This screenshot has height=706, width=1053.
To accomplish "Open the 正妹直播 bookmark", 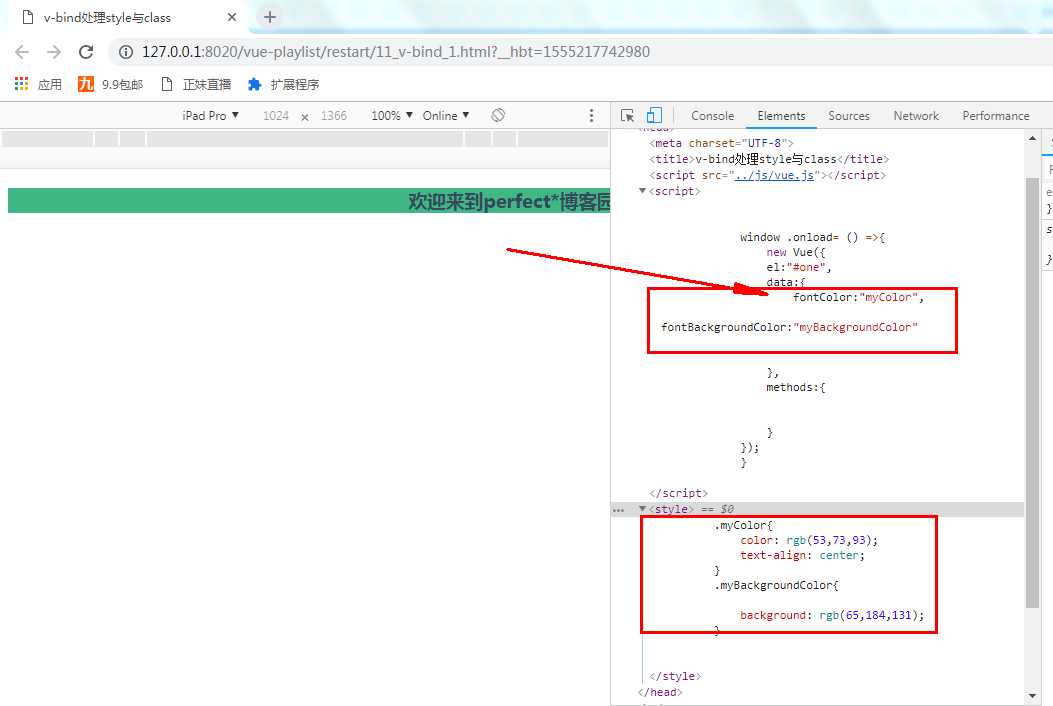I will coord(196,84).
